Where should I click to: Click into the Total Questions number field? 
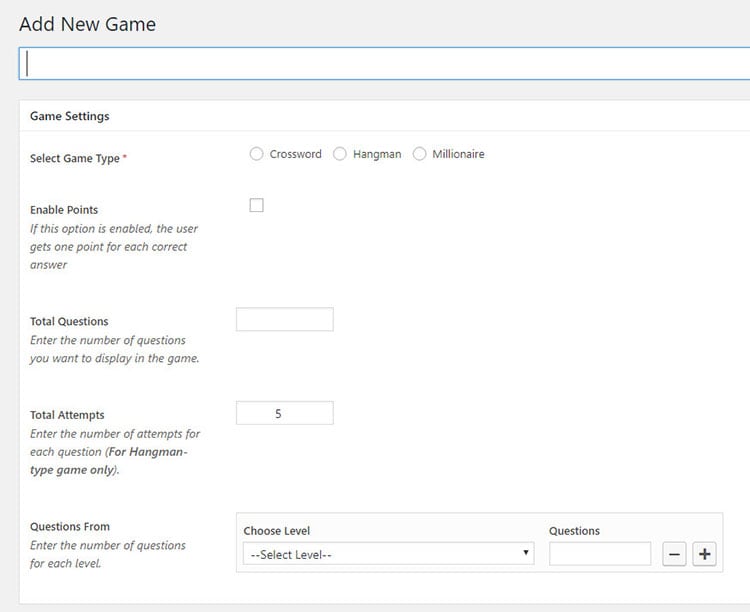(x=284, y=319)
